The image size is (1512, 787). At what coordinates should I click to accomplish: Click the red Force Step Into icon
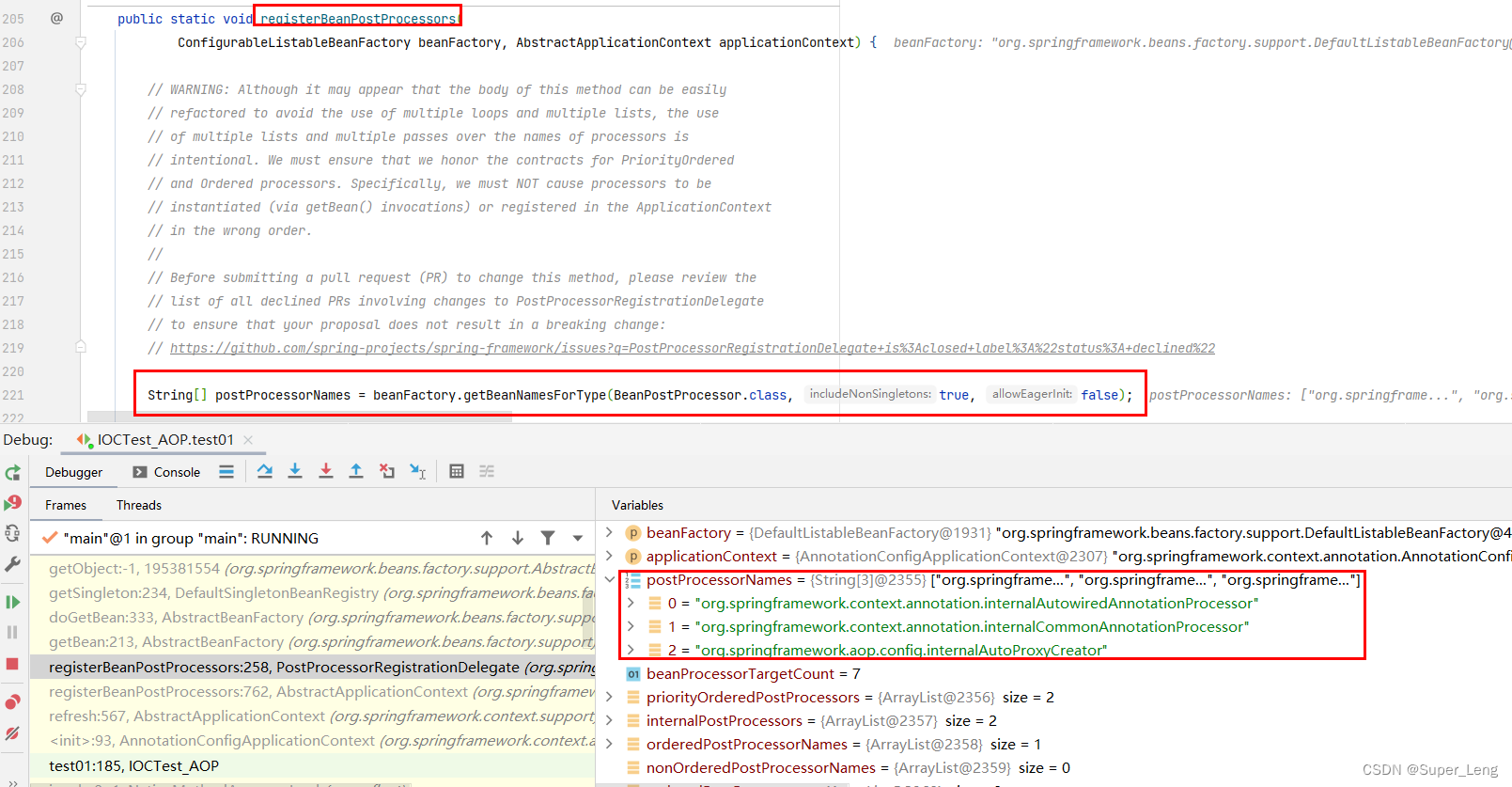click(326, 471)
